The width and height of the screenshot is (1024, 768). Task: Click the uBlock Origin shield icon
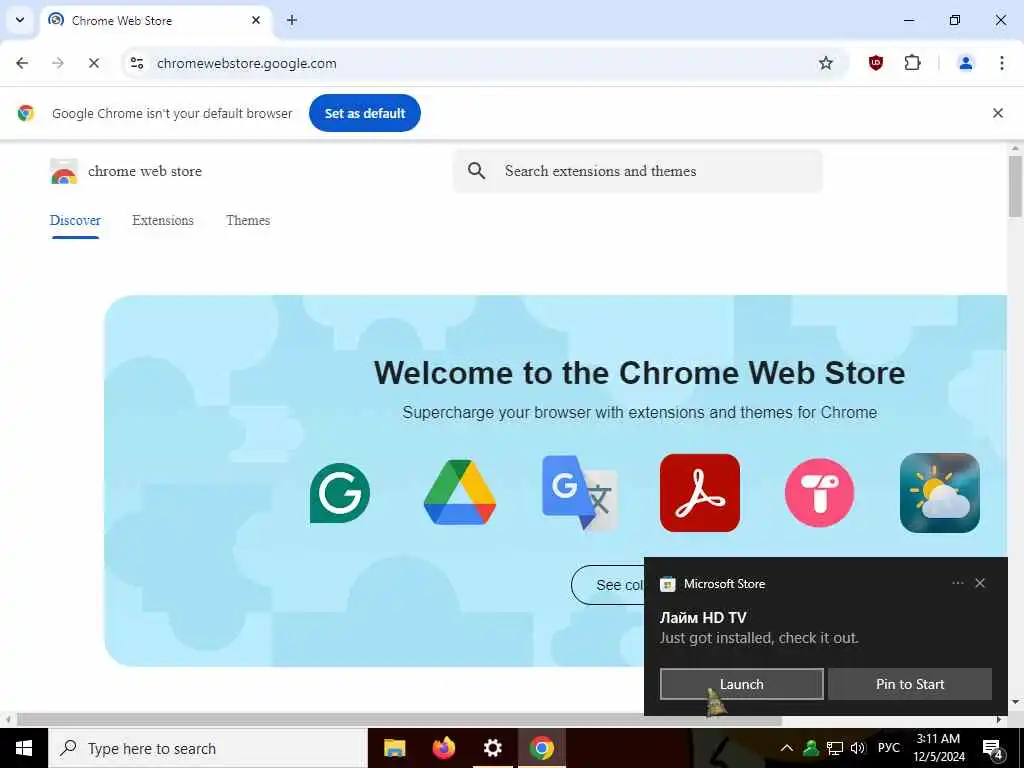pyautogui.click(x=876, y=63)
